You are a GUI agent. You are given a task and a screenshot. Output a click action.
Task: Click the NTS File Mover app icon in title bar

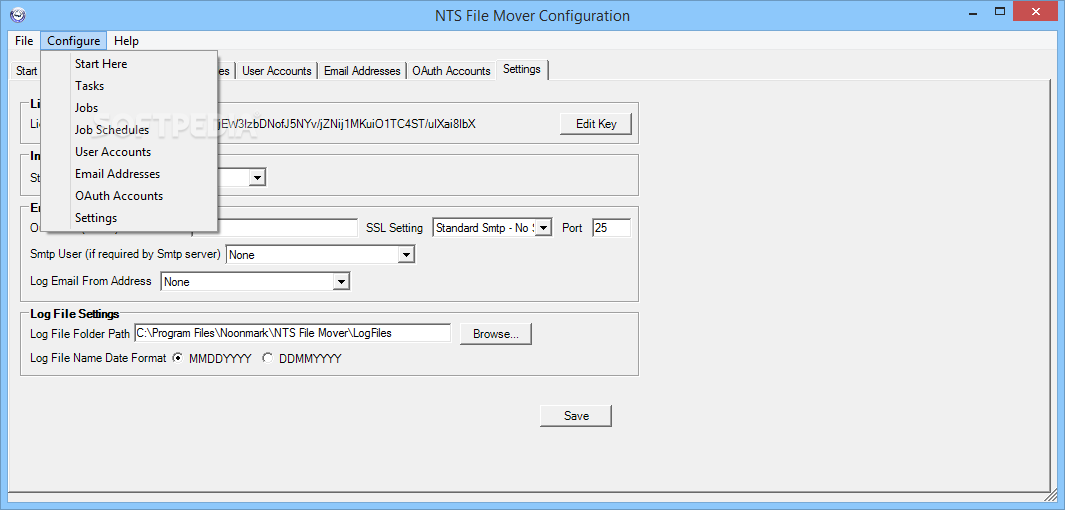click(x=18, y=14)
